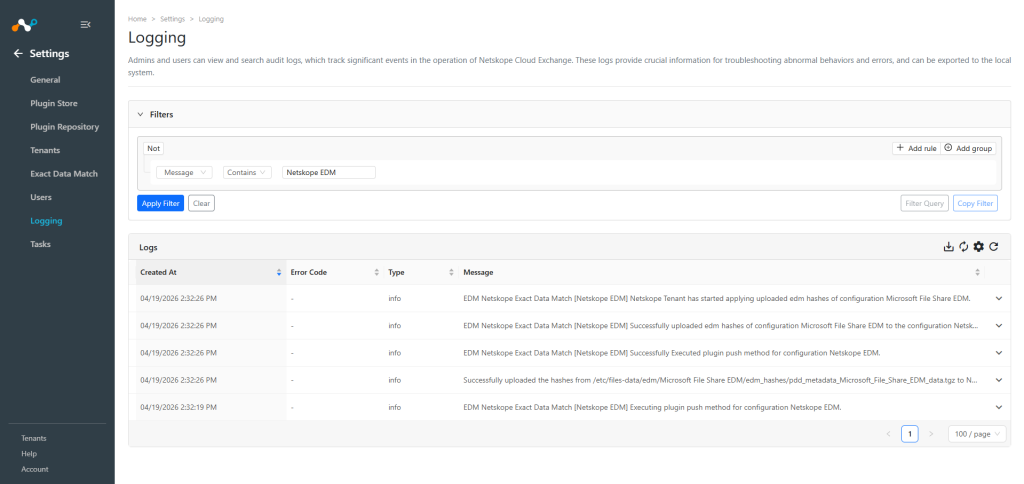Image resolution: width=1024 pixels, height=484 pixels.
Task: Toggle the Not filter condition
Action: click(153, 148)
